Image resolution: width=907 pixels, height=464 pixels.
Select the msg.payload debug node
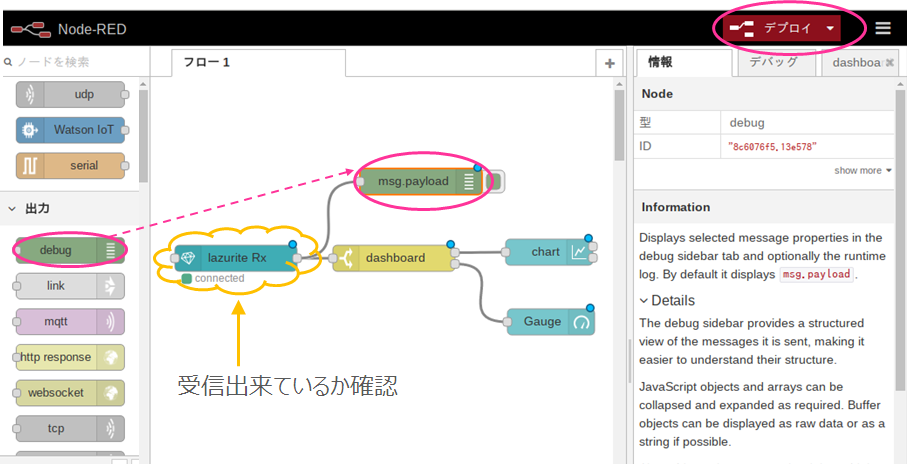click(421, 182)
